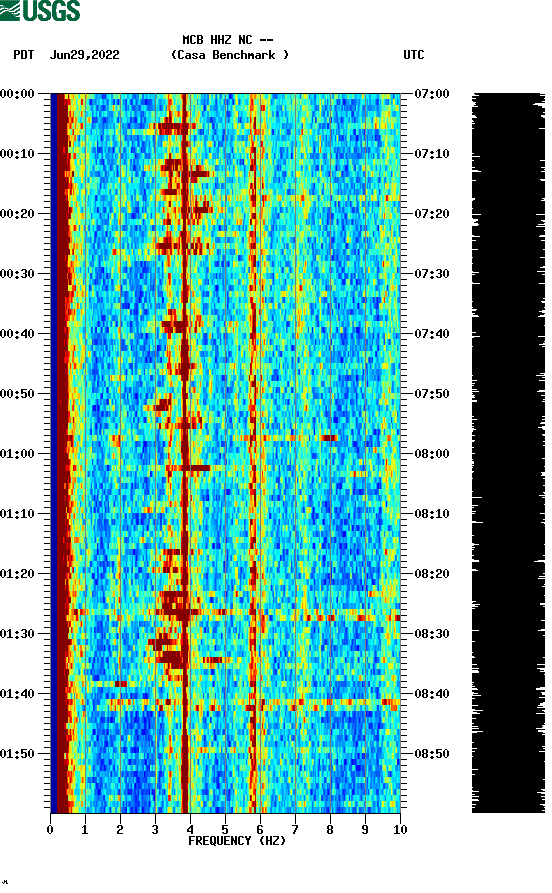Click the 01:10 PDT time label
The height and width of the screenshot is (893, 552).
(x=17, y=514)
